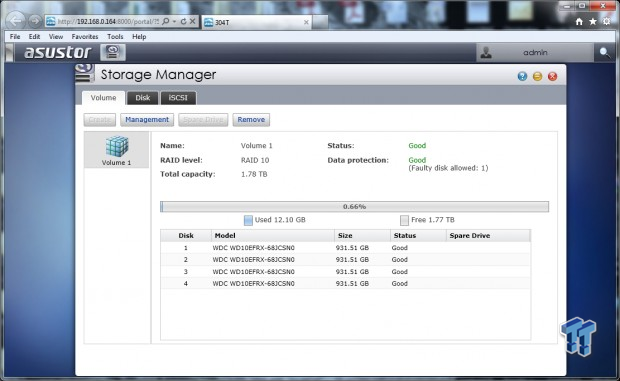Click the Management button
This screenshot has height=381, width=620.
(147, 119)
